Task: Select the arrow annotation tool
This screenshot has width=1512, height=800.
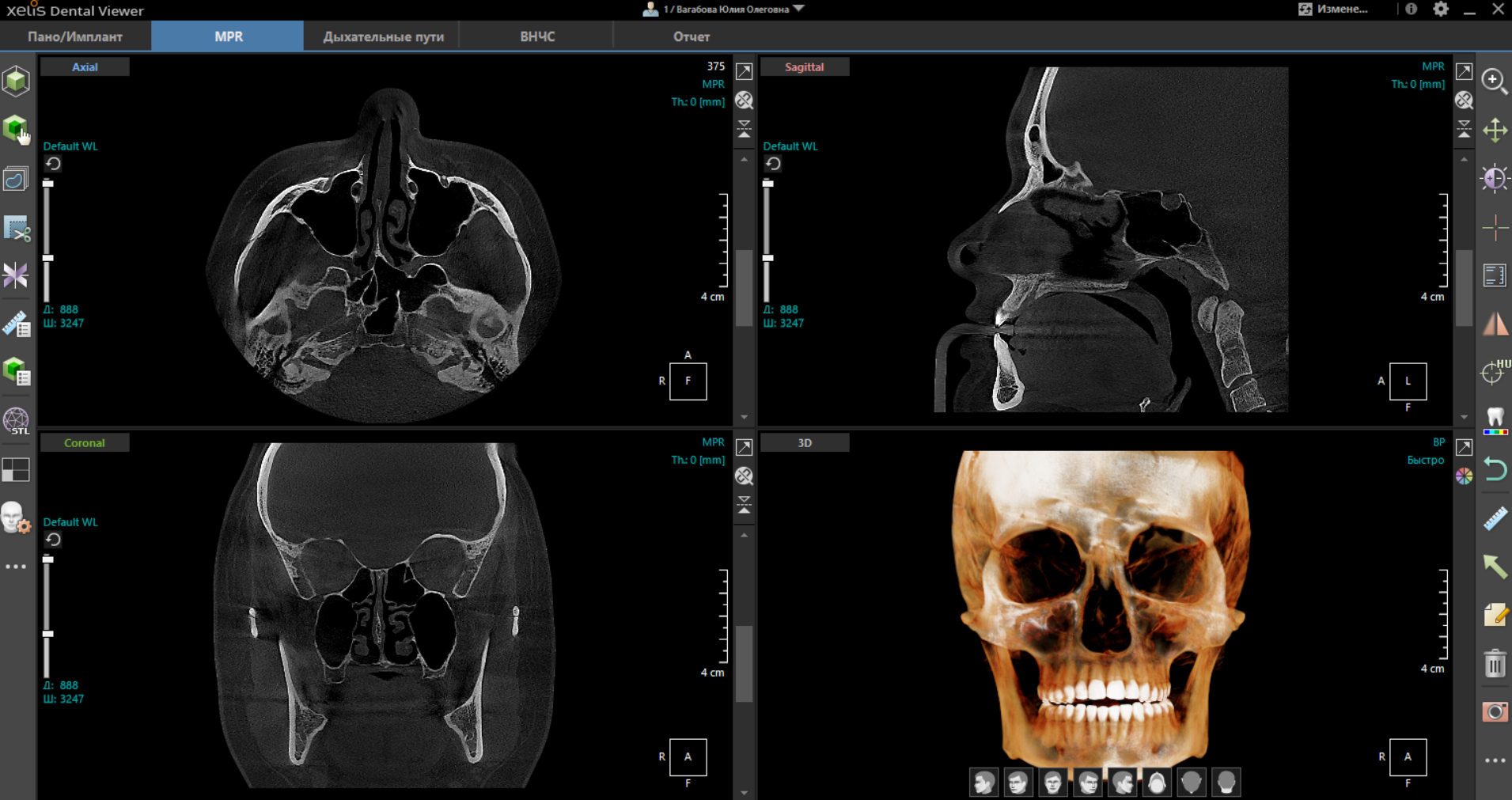Action: [x=1495, y=567]
